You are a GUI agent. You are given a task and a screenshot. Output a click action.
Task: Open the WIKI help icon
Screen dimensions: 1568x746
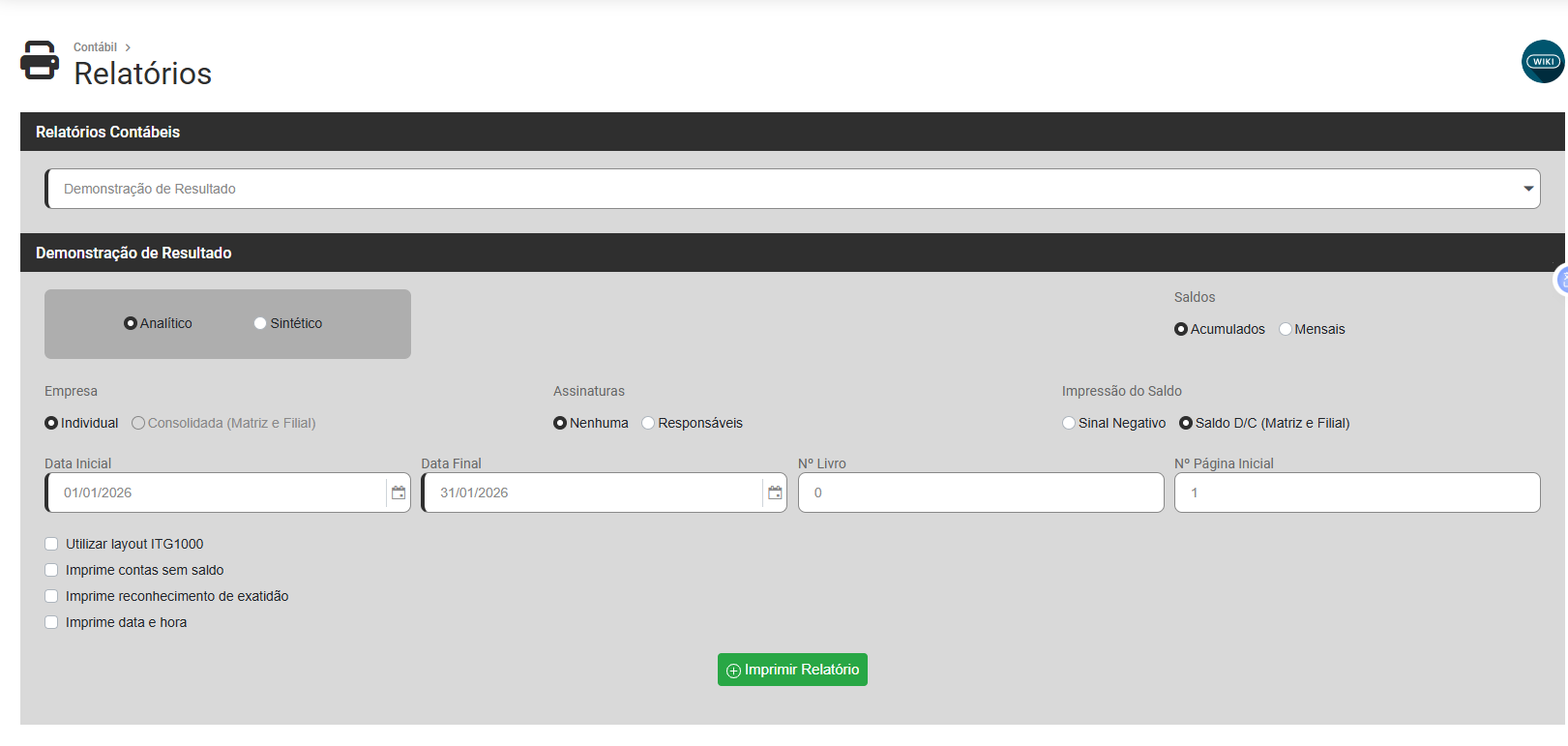point(1543,61)
